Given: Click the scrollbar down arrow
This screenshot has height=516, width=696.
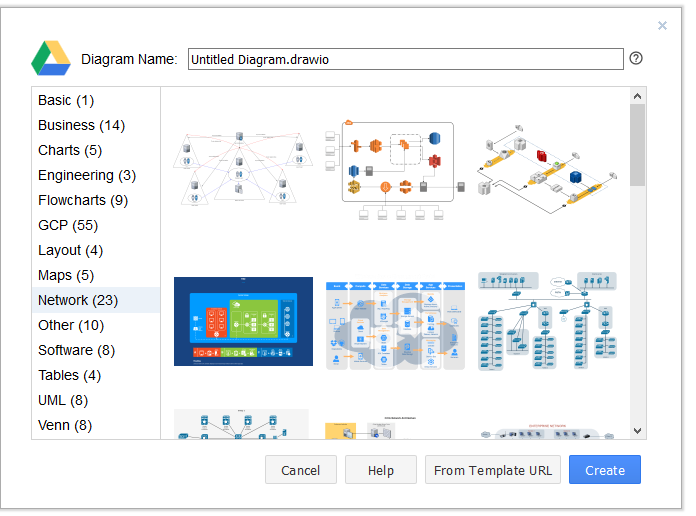Looking at the screenshot, I should click(x=637, y=431).
